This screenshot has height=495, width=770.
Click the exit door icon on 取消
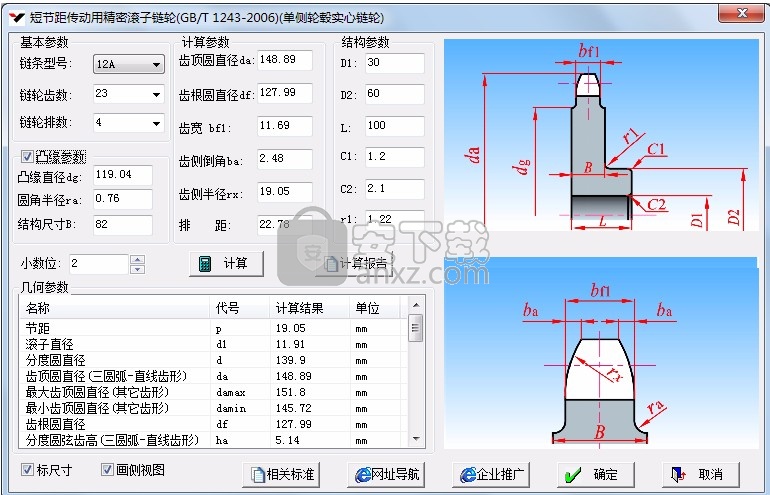click(678, 475)
